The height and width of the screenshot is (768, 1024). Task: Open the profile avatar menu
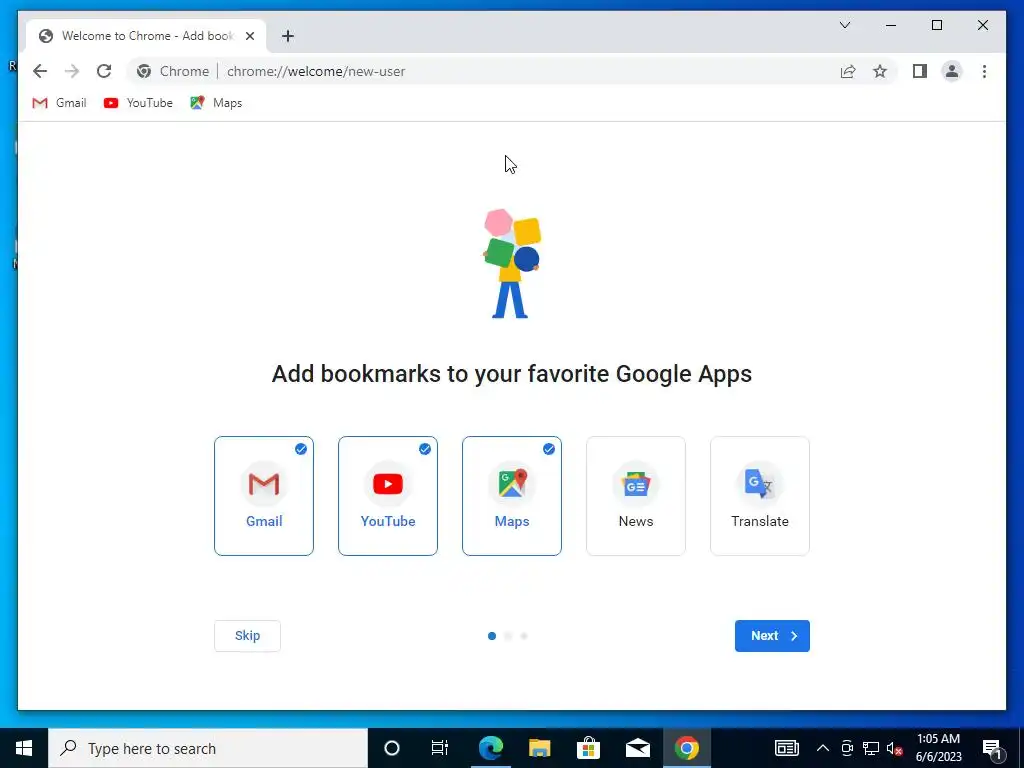click(x=952, y=71)
